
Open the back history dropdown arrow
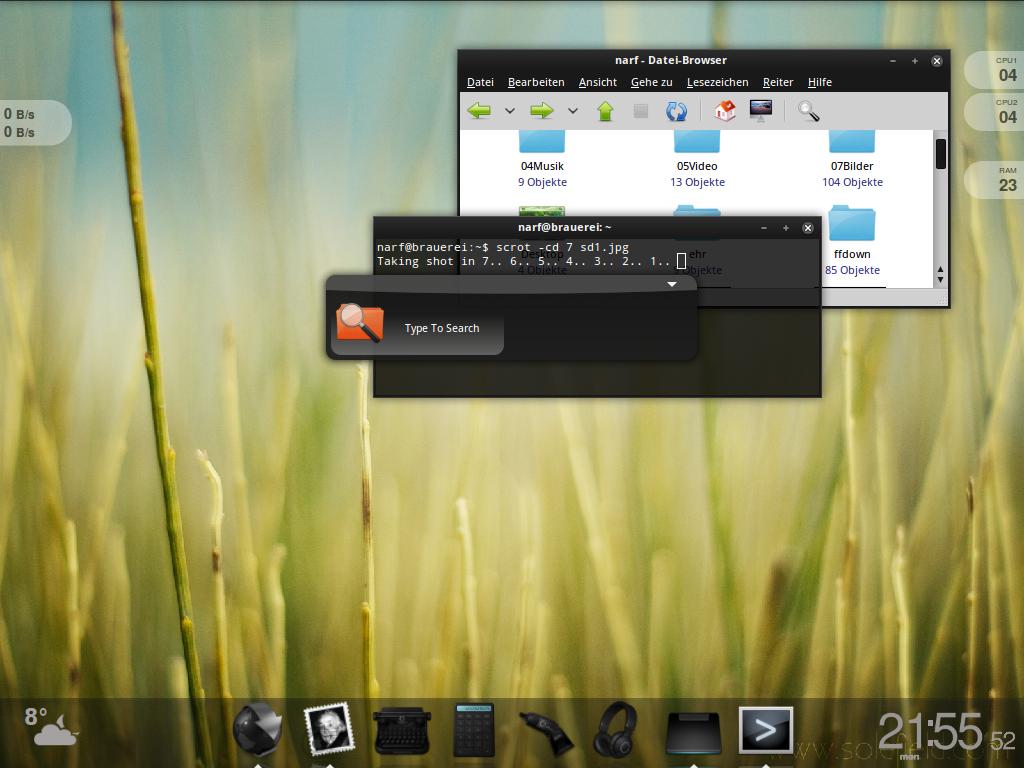click(510, 111)
